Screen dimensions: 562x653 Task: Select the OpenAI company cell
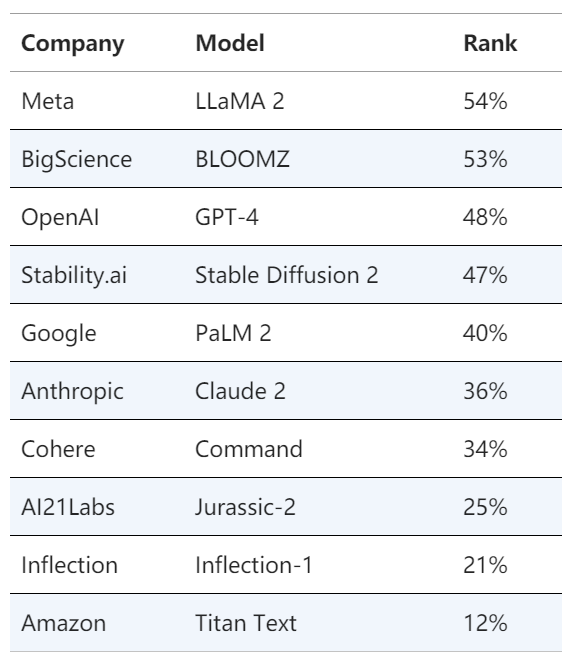click(x=60, y=218)
